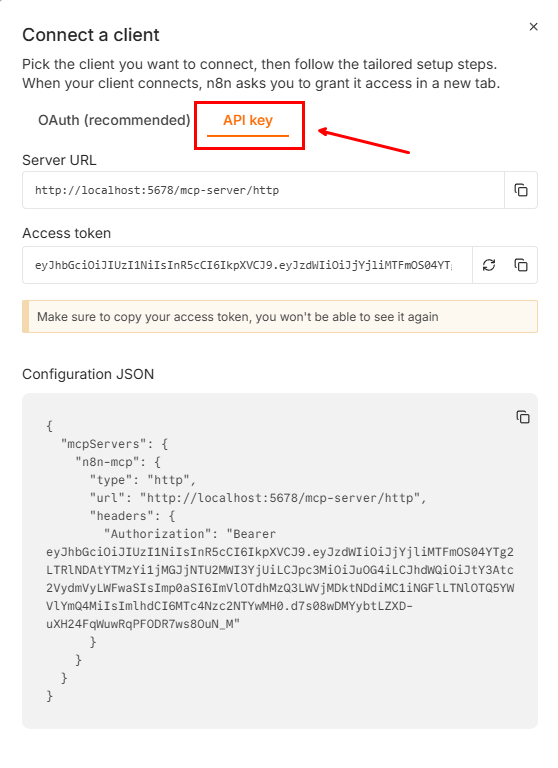The image size is (558, 768).
Task: Click the Server URL label
Action: point(59,160)
